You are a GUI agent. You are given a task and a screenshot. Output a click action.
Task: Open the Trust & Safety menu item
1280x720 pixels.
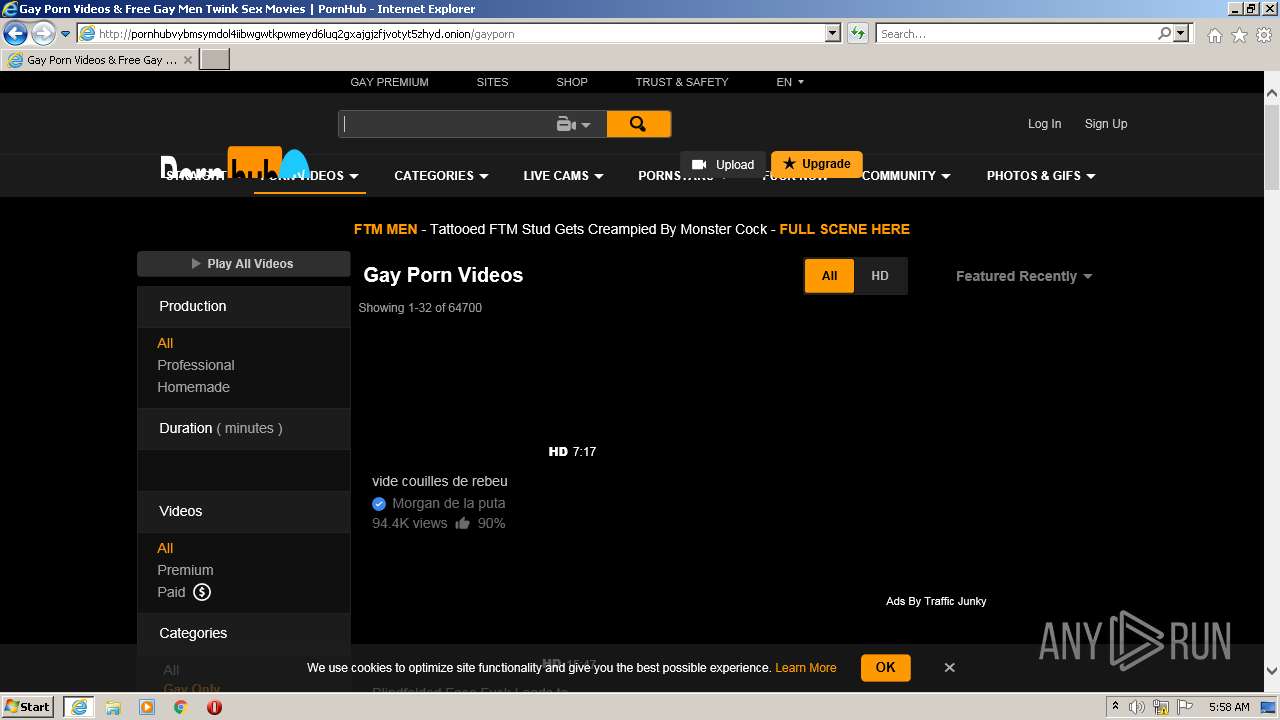tap(682, 82)
